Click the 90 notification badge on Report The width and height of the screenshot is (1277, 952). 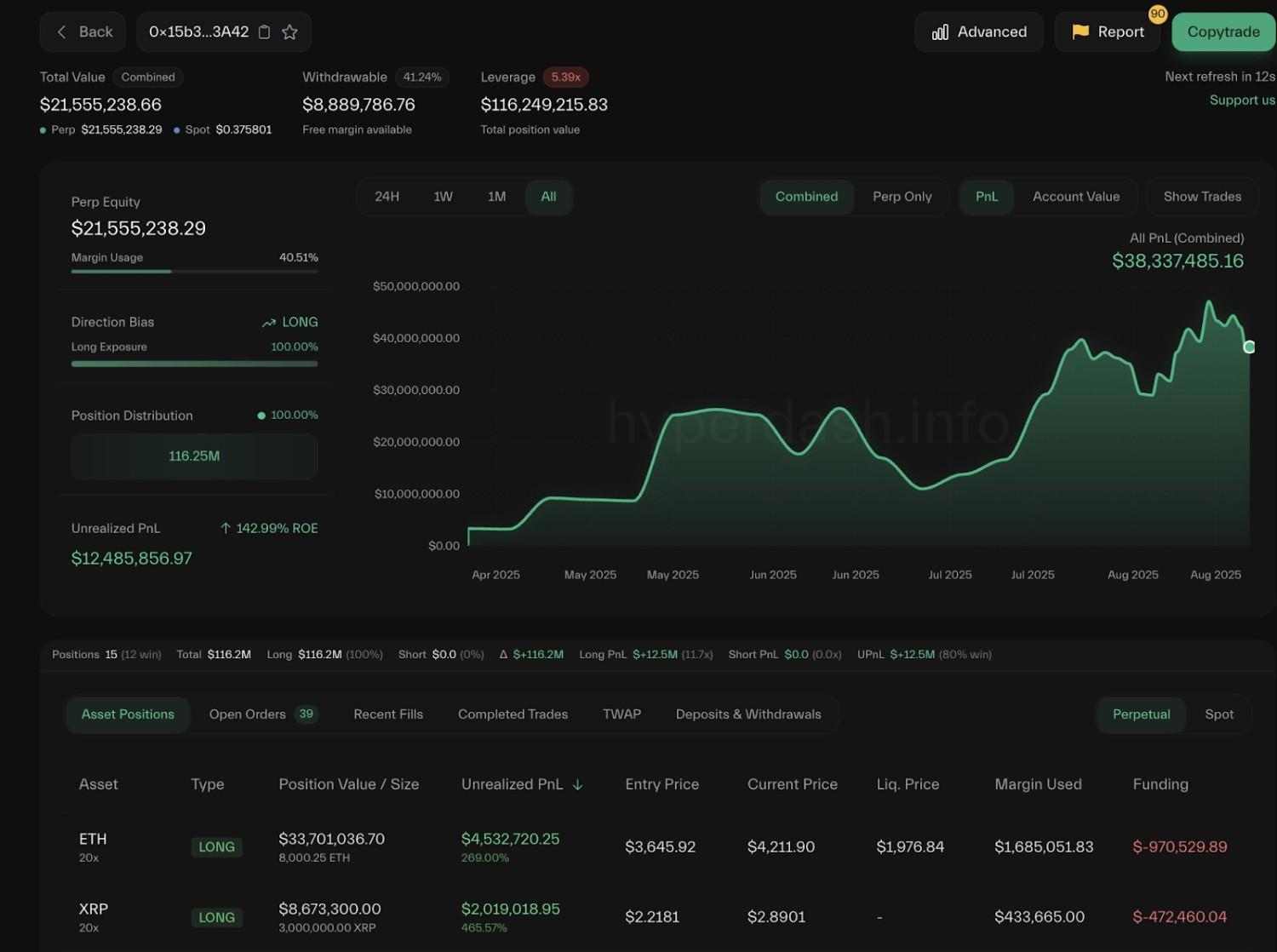1158,14
